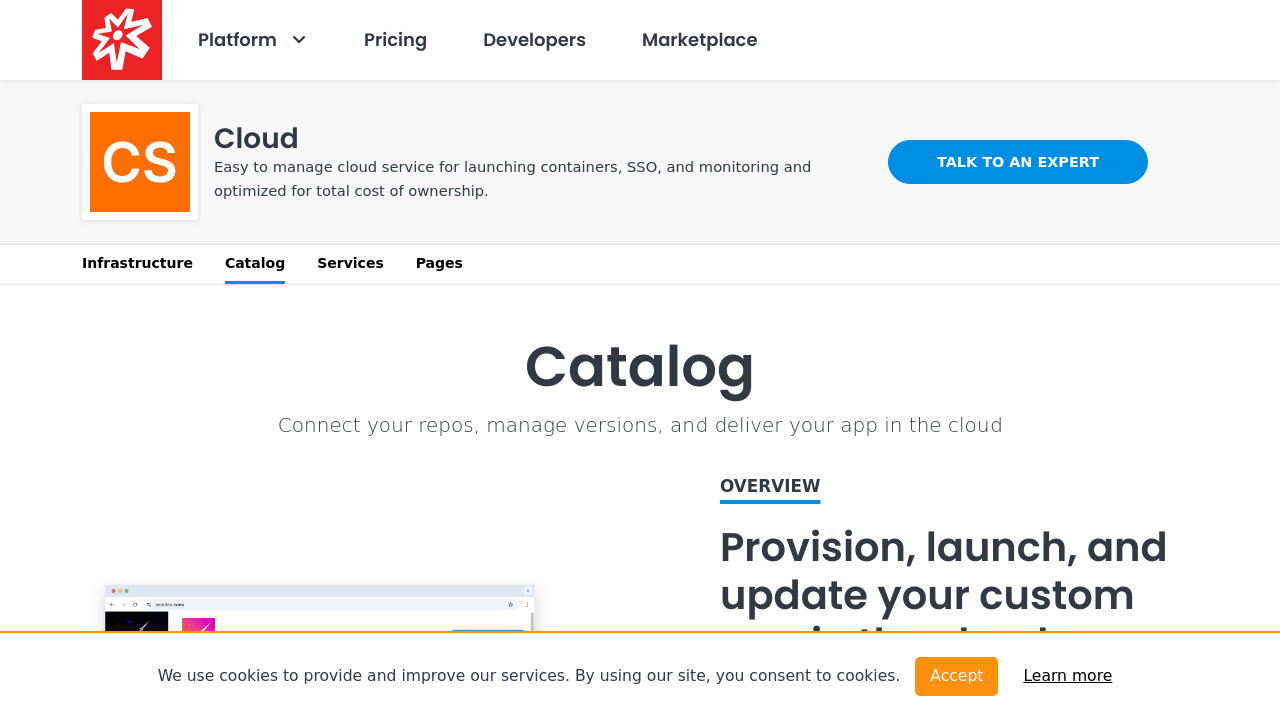Click the browser screenshot thumbnail
This screenshot has height=720, width=1280.
pos(319,607)
